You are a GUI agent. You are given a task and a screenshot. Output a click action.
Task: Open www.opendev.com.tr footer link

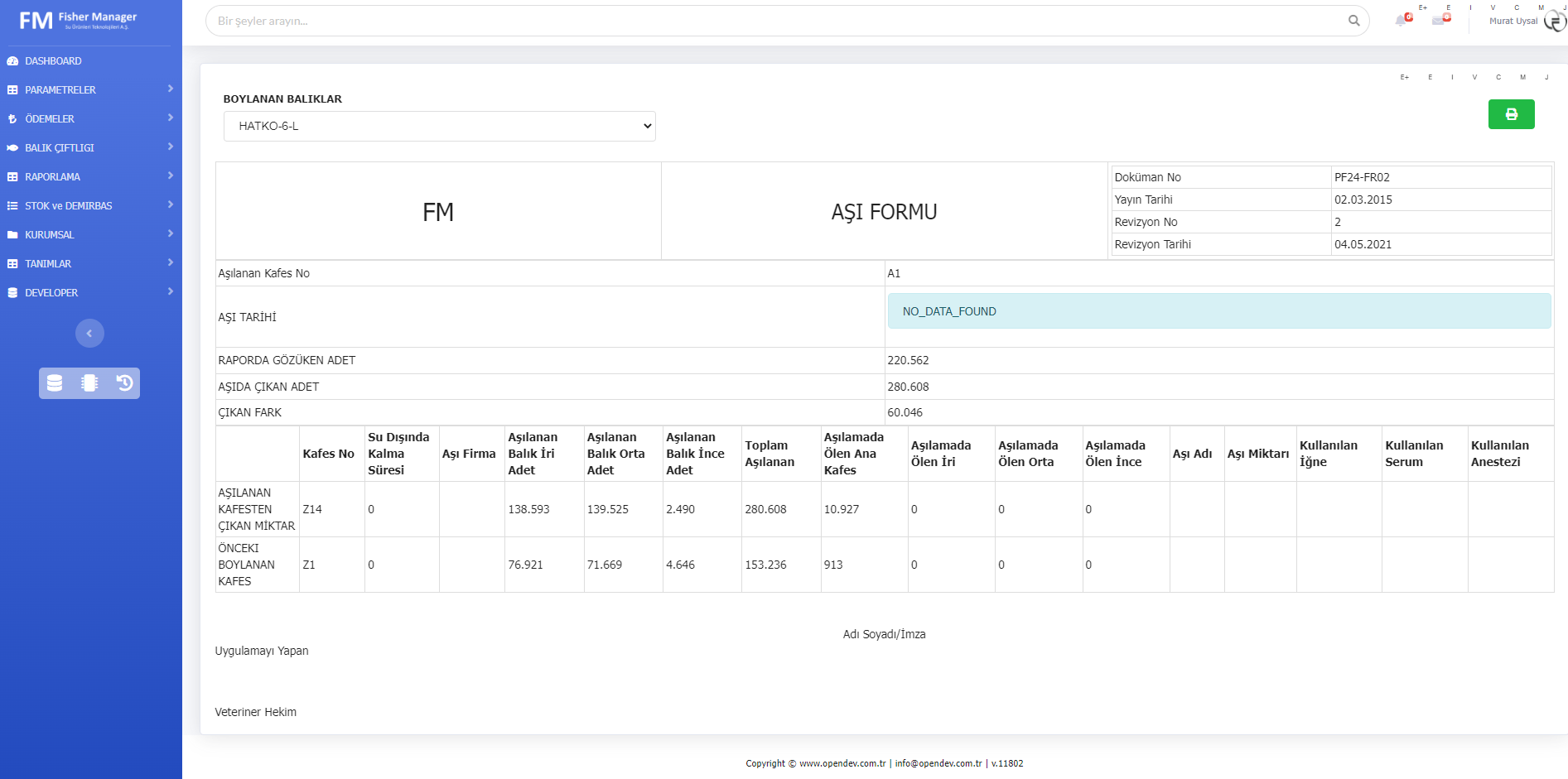842,763
